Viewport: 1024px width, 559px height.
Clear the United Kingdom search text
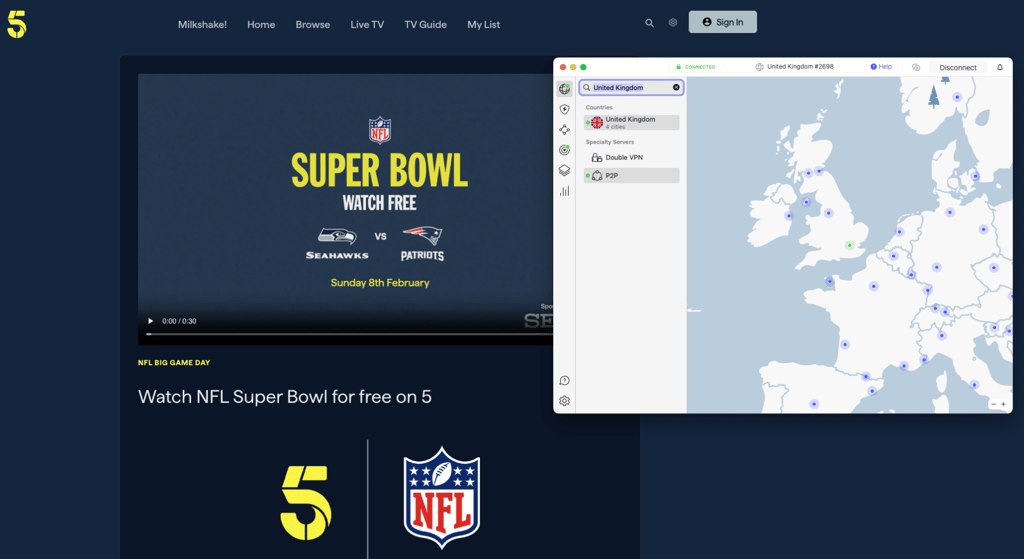click(676, 88)
